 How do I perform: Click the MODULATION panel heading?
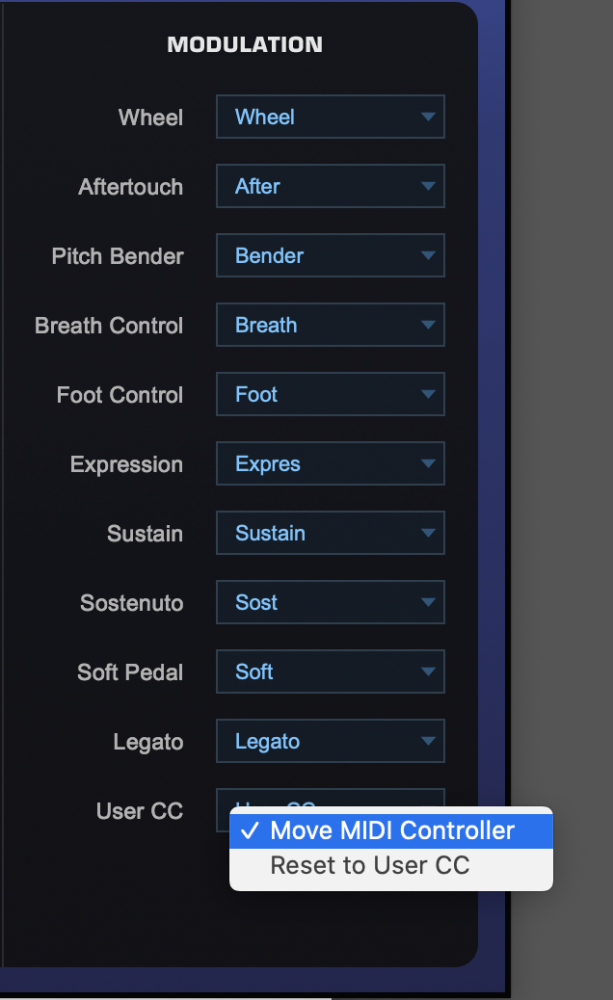tap(245, 44)
